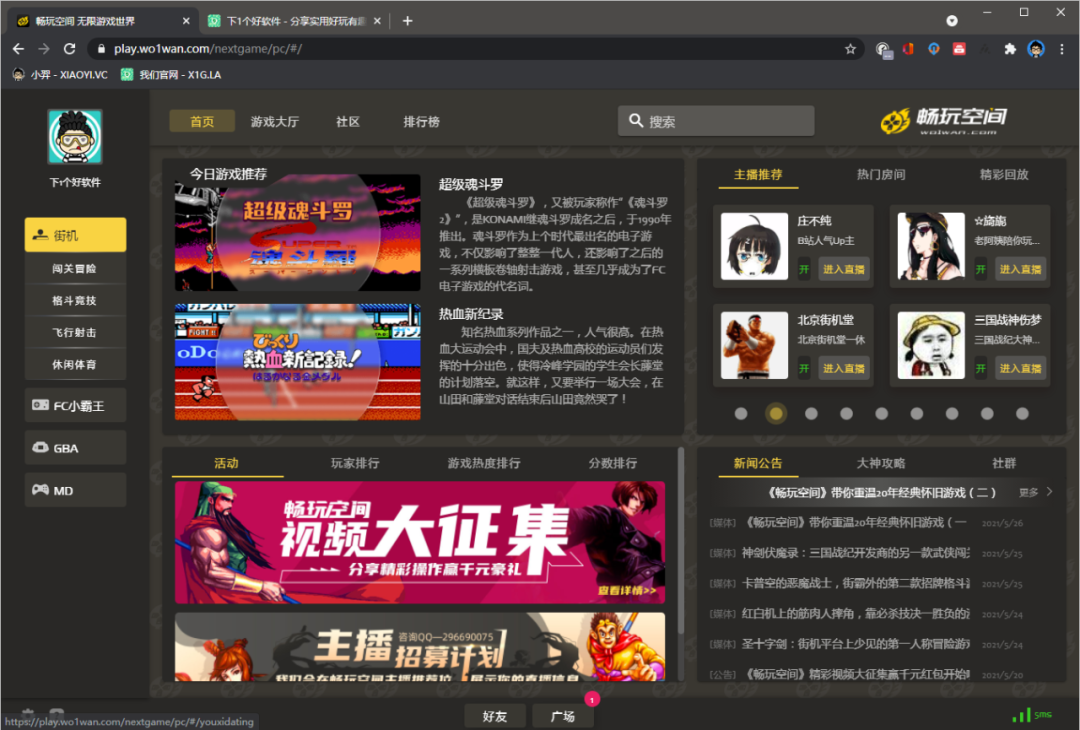The image size is (1080, 730).
Task: Switch to 精彩回放 tab
Action: coord(1004,174)
